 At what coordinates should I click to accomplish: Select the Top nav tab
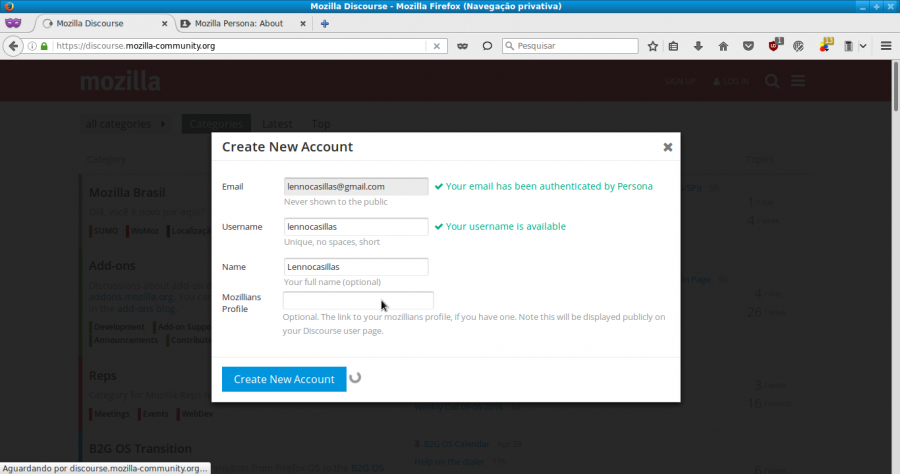321,124
